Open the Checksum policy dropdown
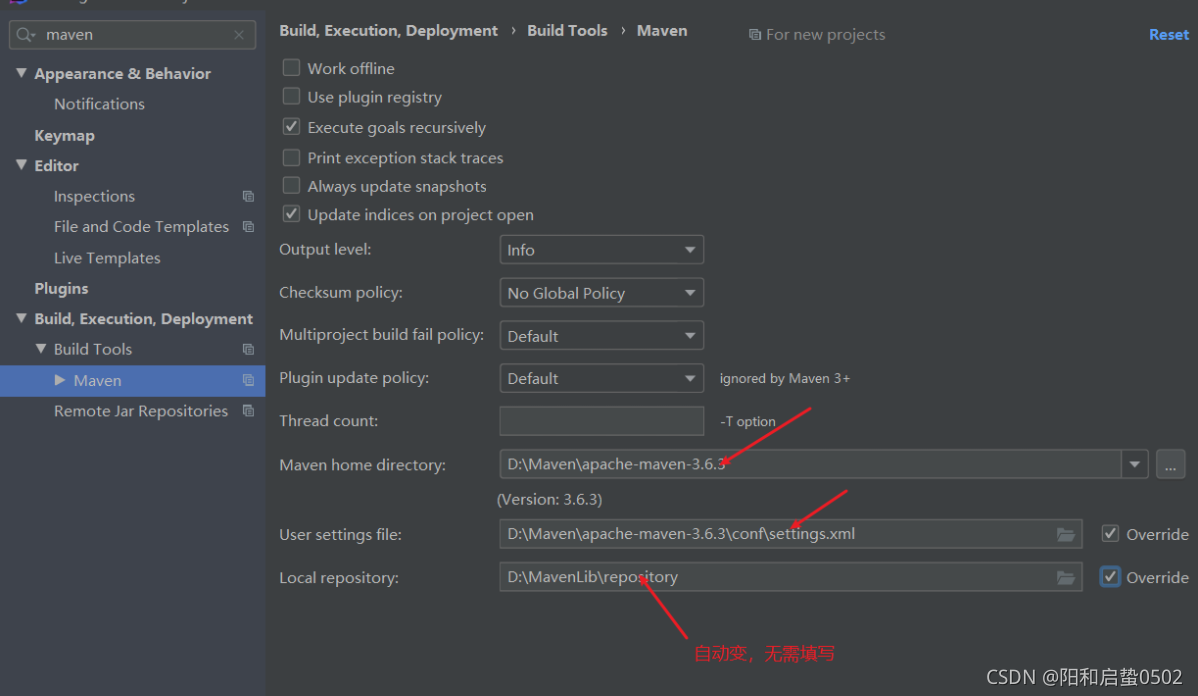The height and width of the screenshot is (696, 1198). (601, 293)
